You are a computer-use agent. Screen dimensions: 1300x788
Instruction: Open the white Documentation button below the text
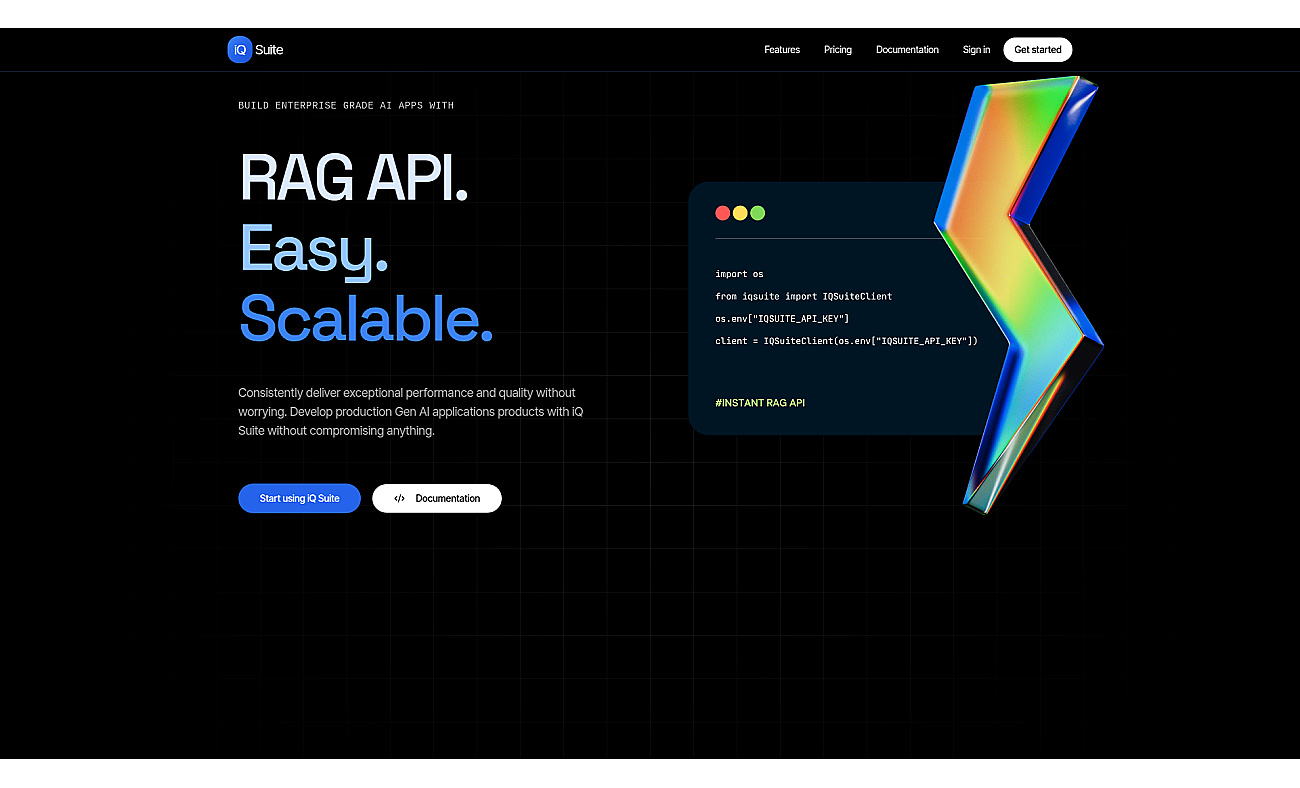point(437,498)
